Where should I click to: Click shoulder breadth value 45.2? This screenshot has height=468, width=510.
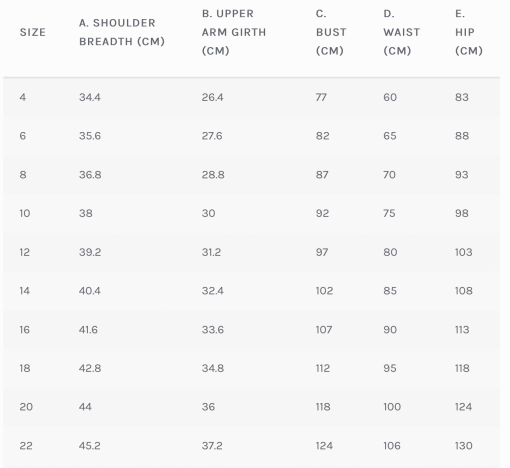click(90, 446)
